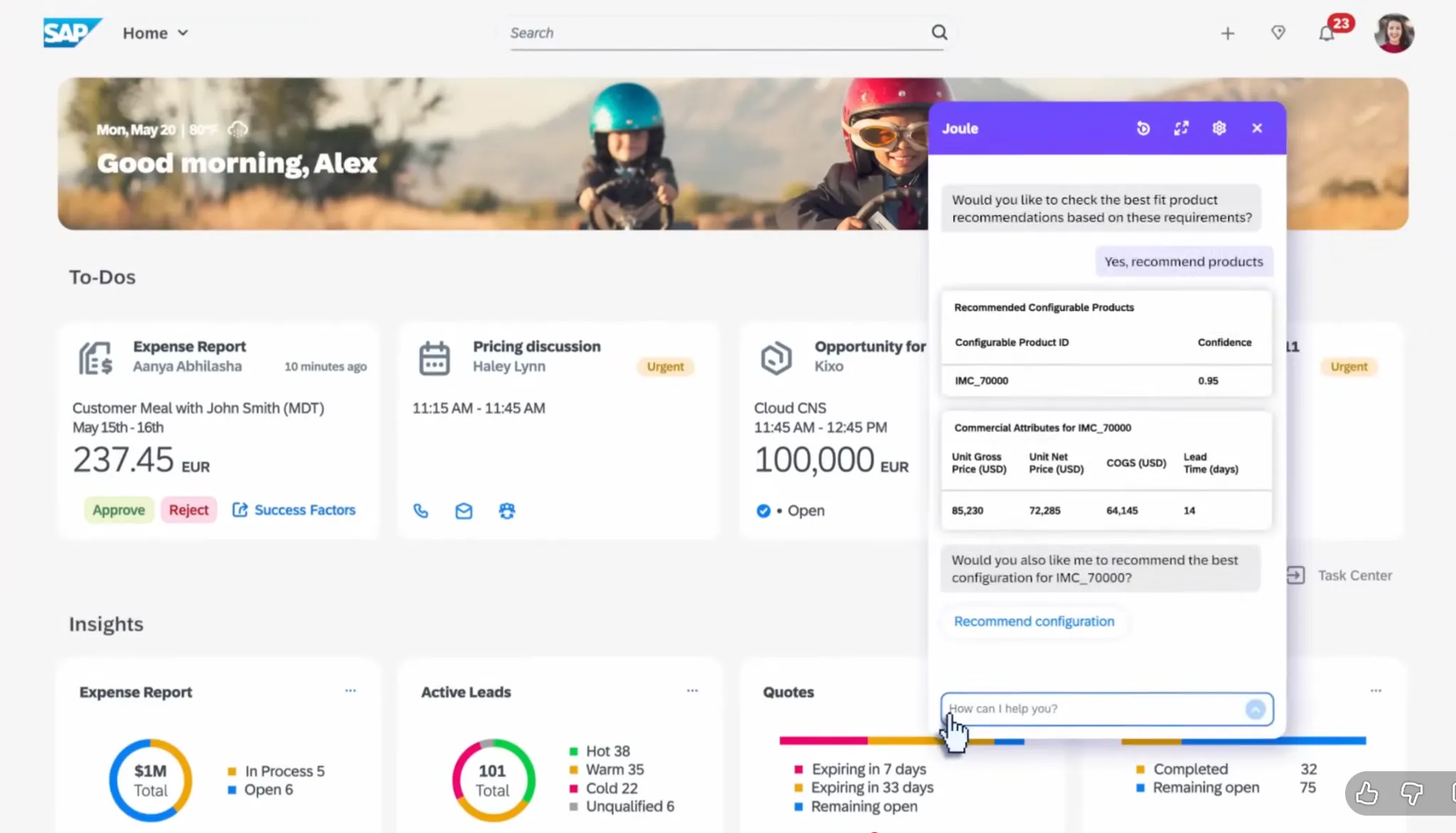Open Success Factors link
1456x833 pixels.
click(x=304, y=509)
